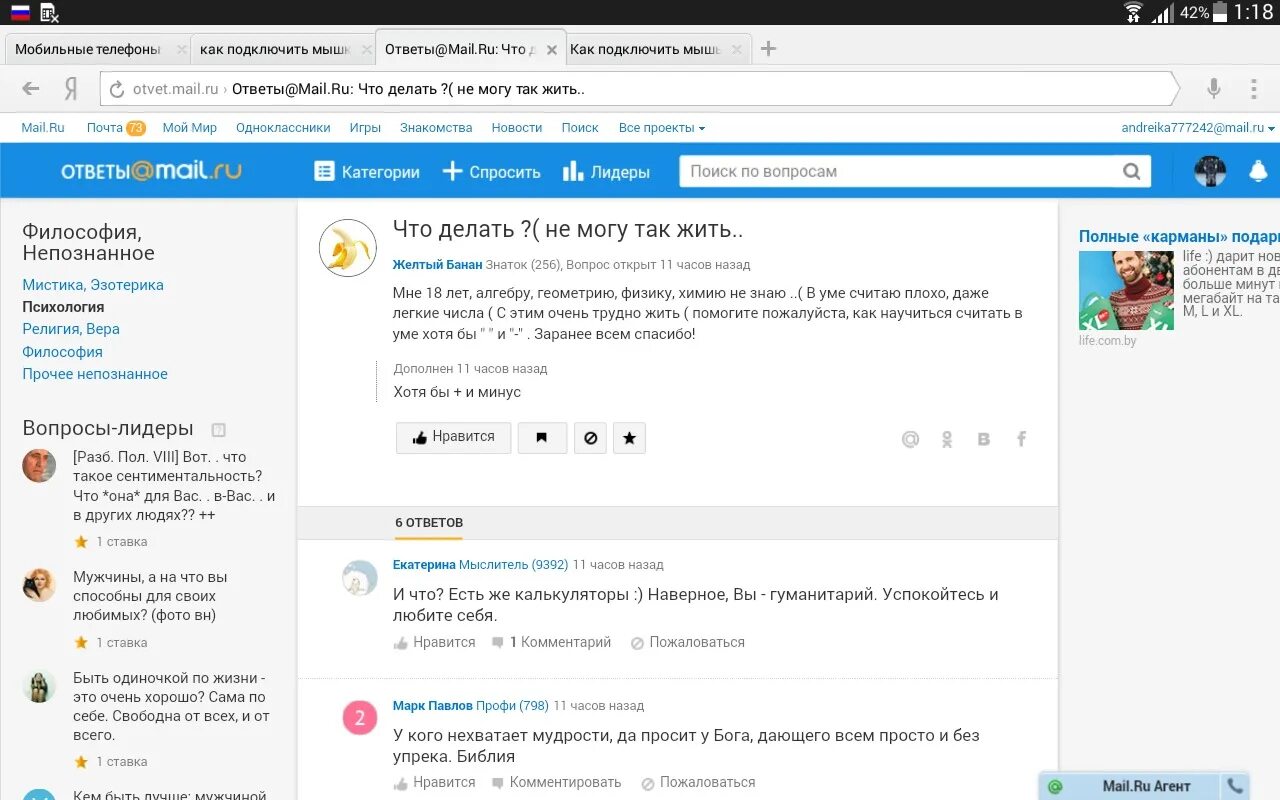
Task: Click help icon beside Вопросы-лидеры
Action: [x=218, y=430]
